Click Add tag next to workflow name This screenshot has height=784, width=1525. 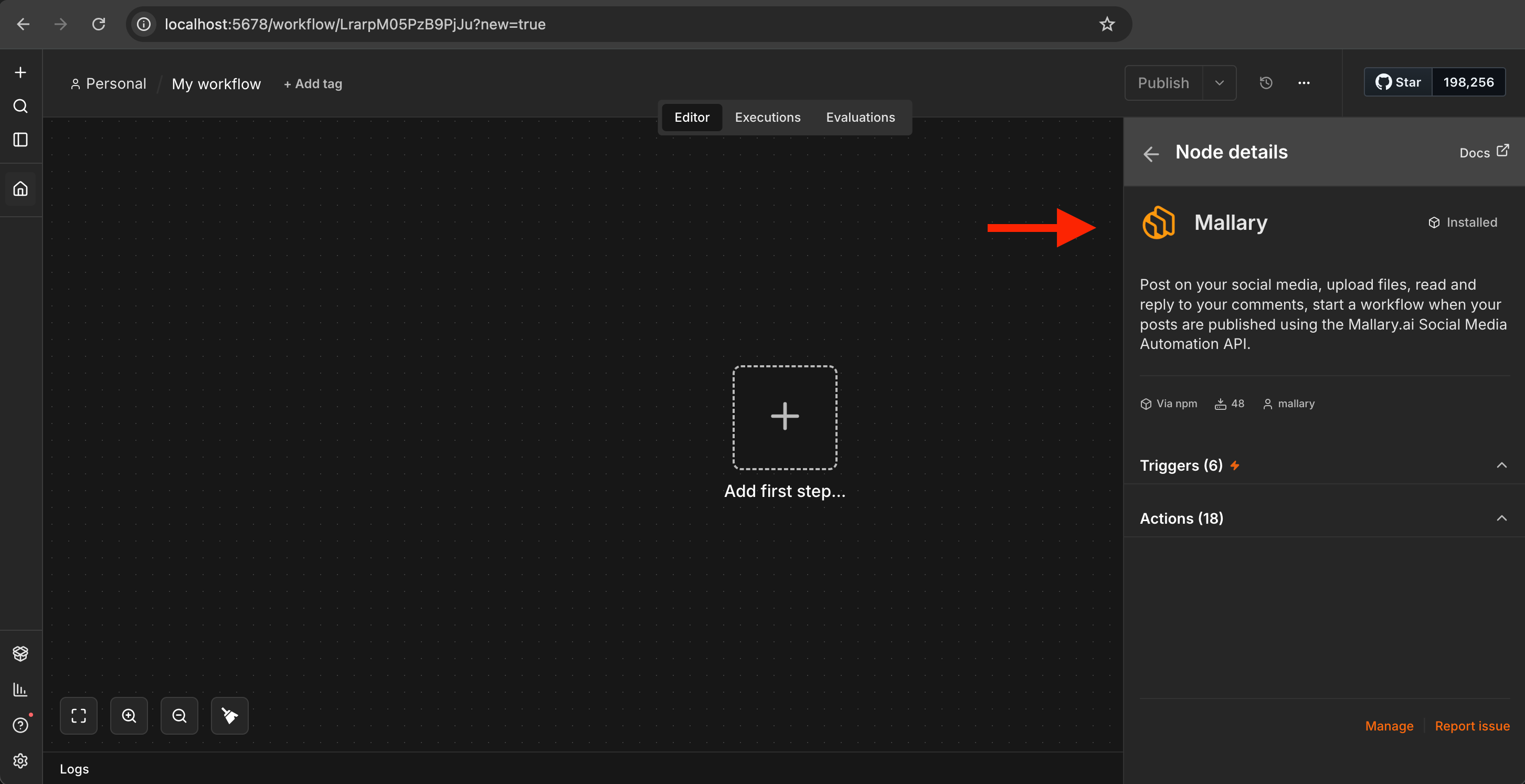point(313,84)
